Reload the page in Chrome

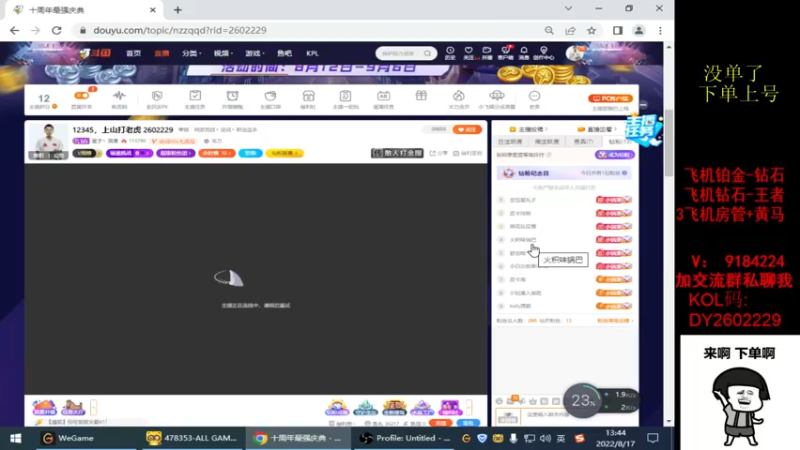point(57,30)
